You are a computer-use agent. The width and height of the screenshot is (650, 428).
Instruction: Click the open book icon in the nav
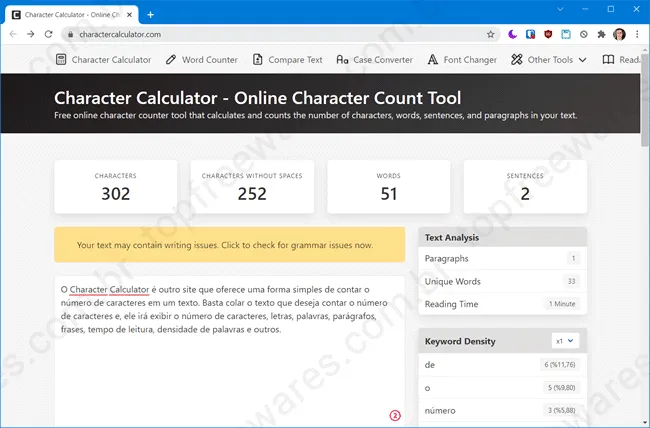(x=608, y=60)
